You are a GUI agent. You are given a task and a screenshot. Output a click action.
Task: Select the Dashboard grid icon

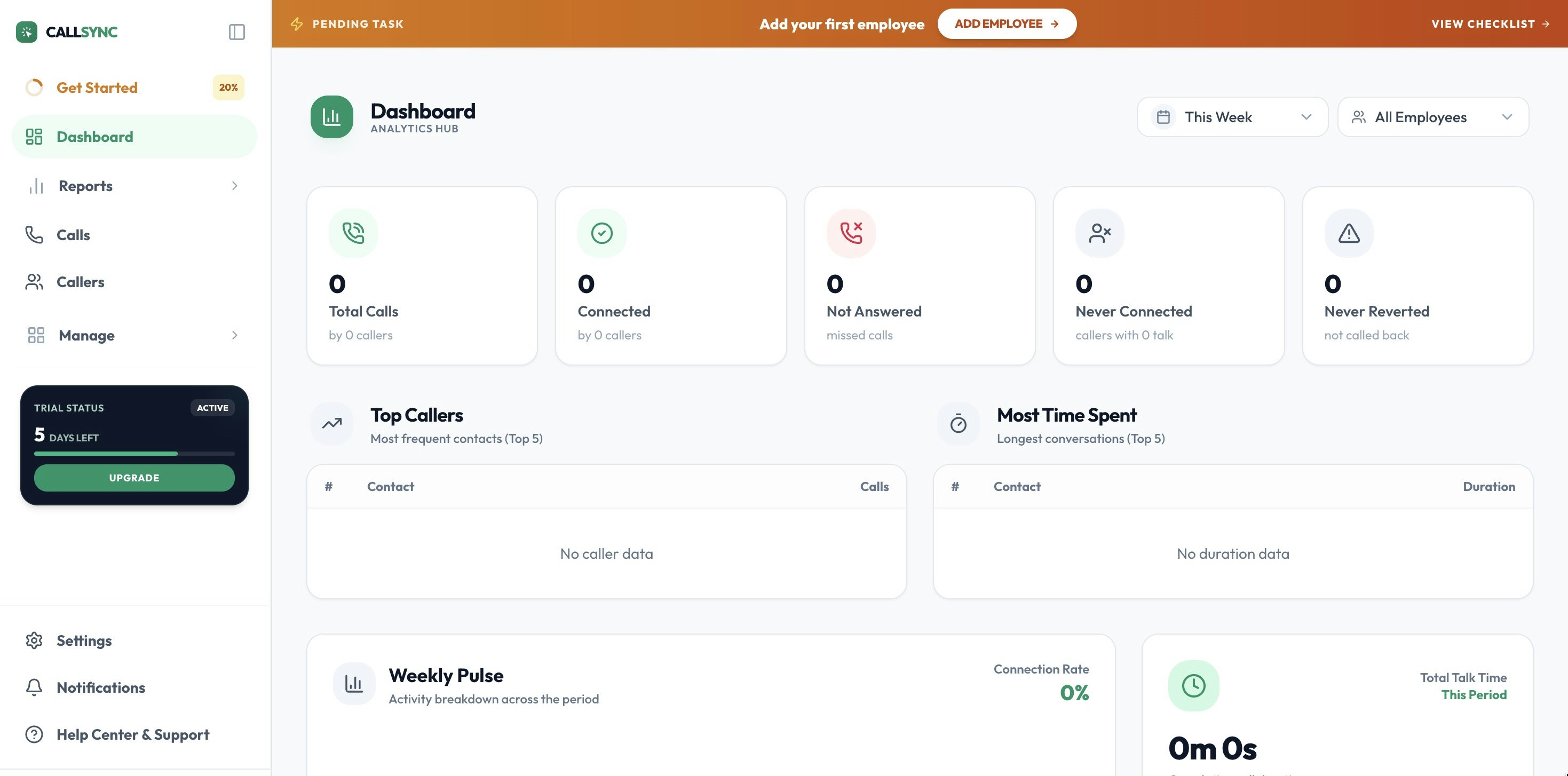point(35,136)
